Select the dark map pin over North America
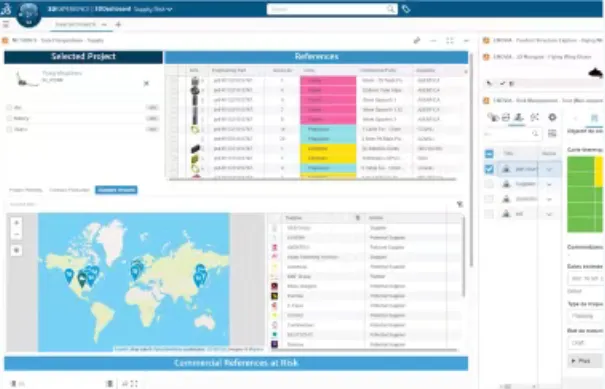 coord(82,278)
